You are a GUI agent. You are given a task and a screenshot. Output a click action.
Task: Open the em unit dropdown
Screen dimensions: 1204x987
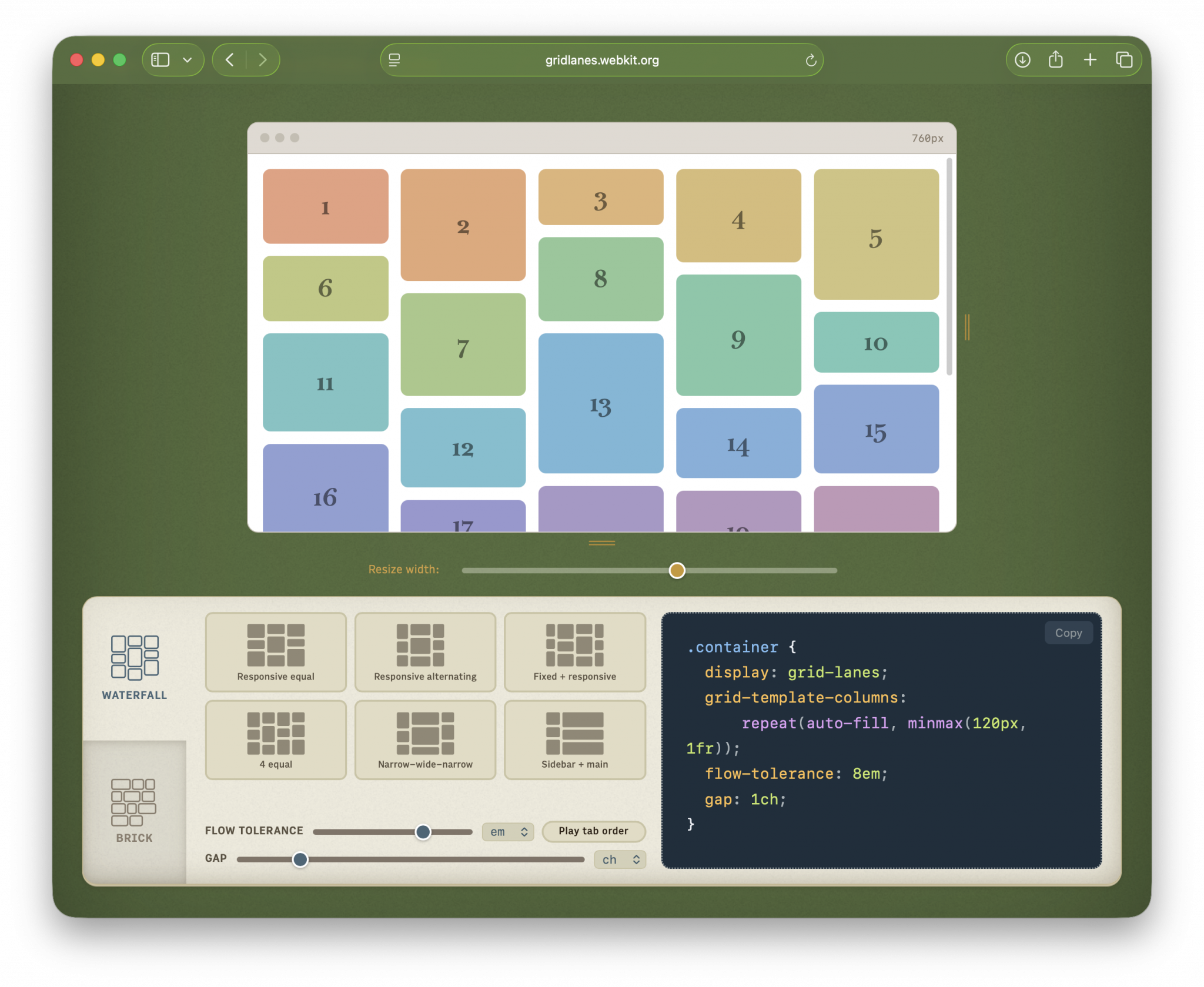[x=508, y=832]
